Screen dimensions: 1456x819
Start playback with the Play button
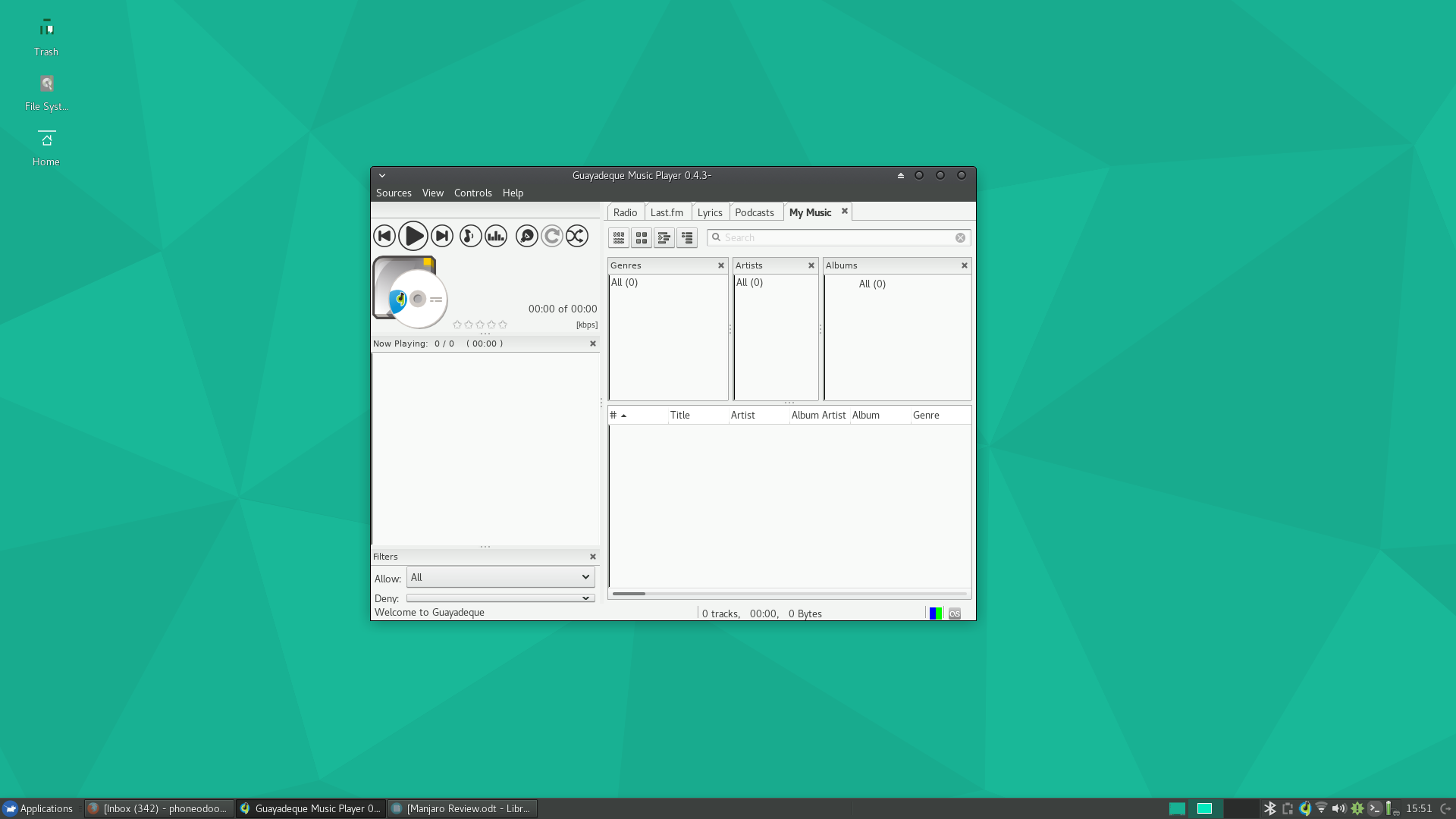(x=413, y=236)
